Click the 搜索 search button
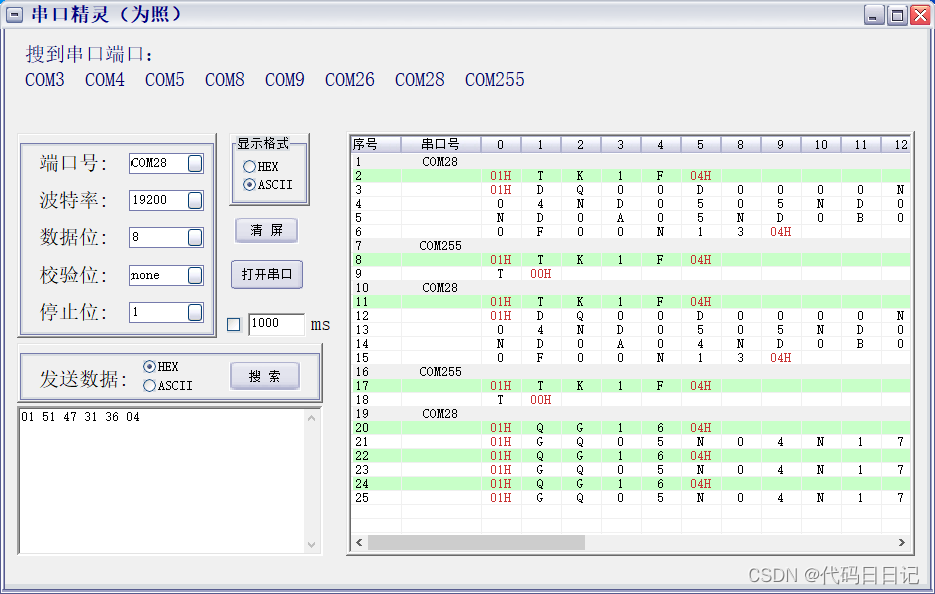Screen dimensions: 935x594 (x=265, y=376)
